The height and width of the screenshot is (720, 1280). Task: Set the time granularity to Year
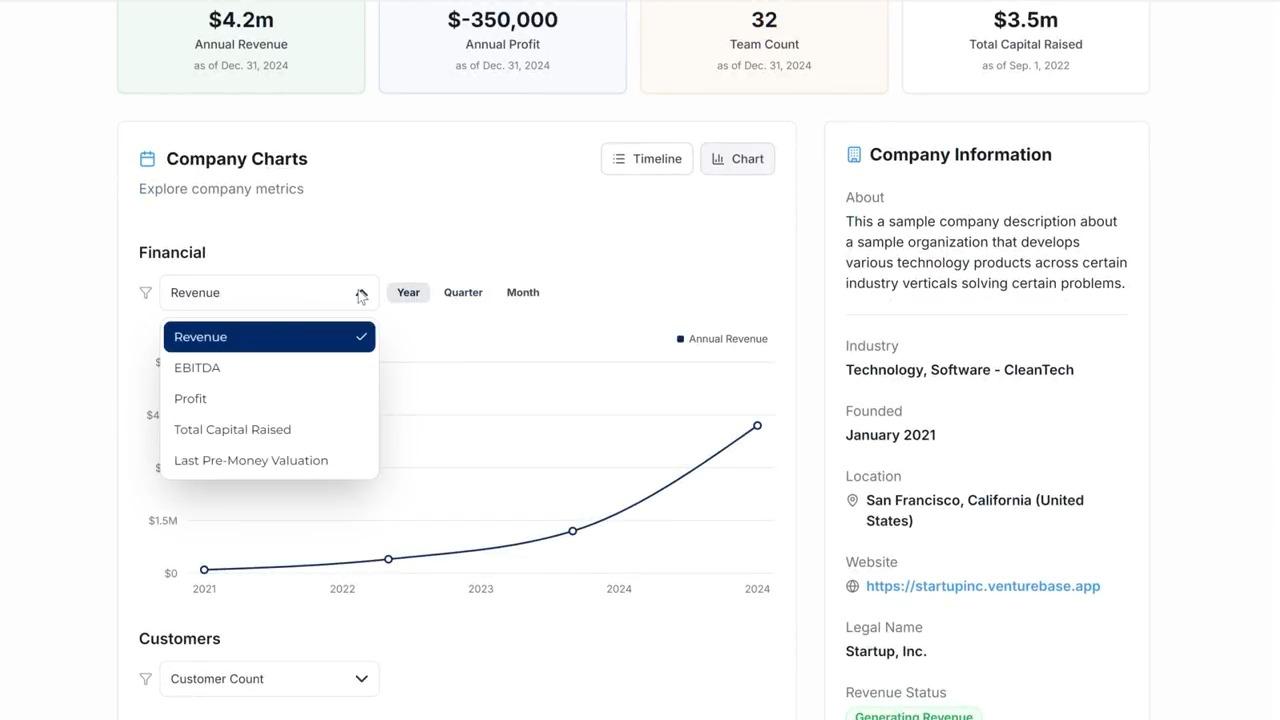(x=408, y=293)
